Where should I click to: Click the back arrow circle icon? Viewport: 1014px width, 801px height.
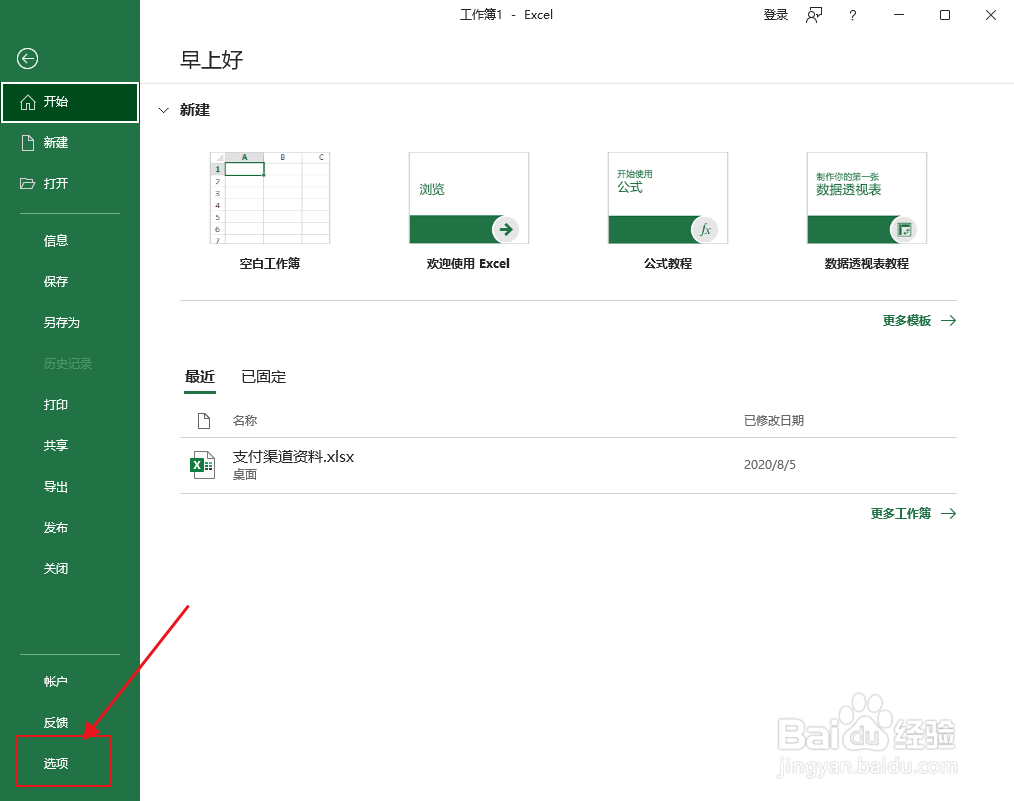point(27,59)
